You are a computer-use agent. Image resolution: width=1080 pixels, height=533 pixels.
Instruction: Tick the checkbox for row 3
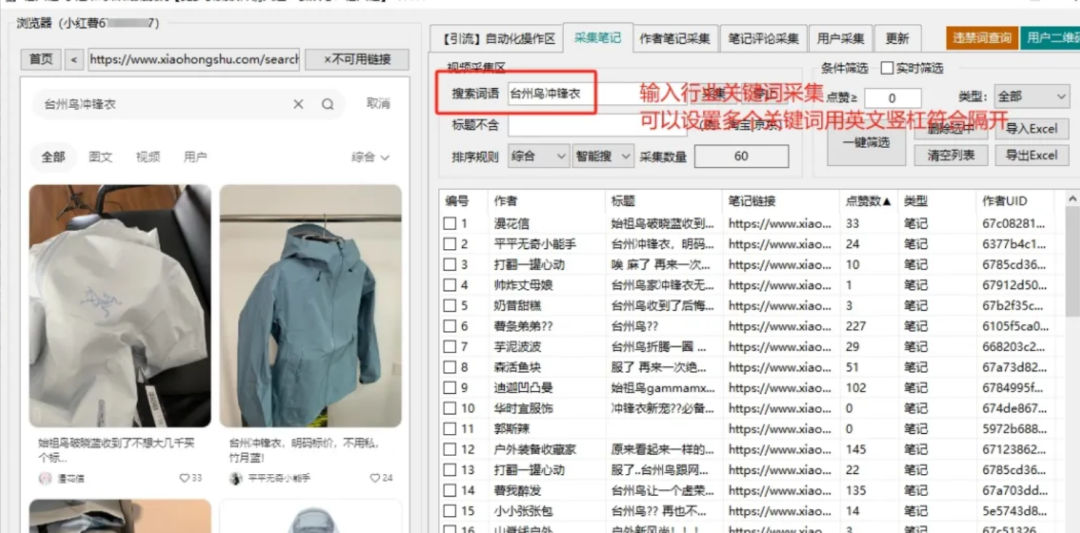(x=449, y=264)
